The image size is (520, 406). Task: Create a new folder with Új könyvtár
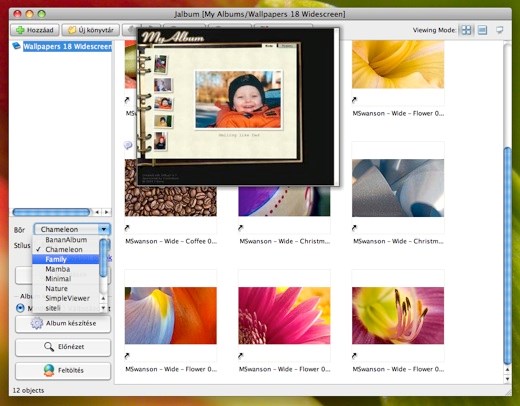click(x=91, y=30)
